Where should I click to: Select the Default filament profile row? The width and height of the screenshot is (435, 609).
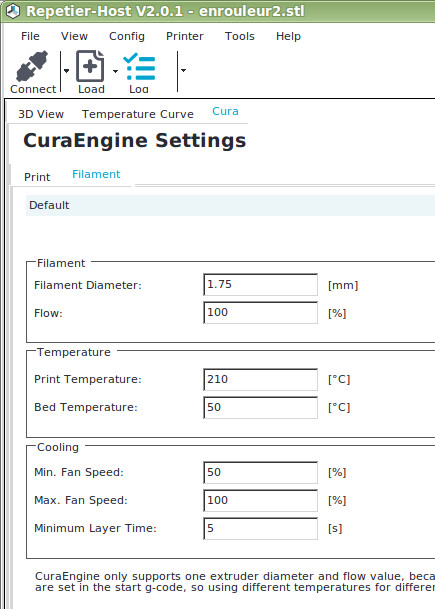(230, 205)
